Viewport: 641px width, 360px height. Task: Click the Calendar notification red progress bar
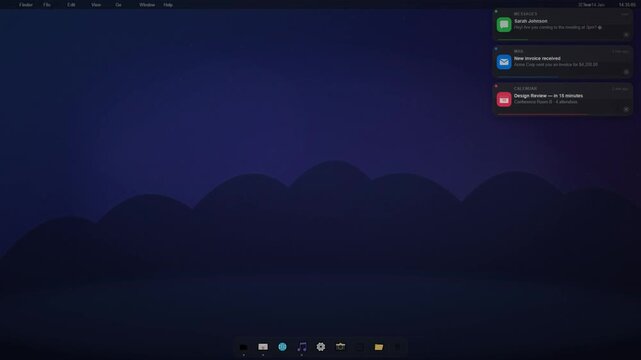(543, 114)
